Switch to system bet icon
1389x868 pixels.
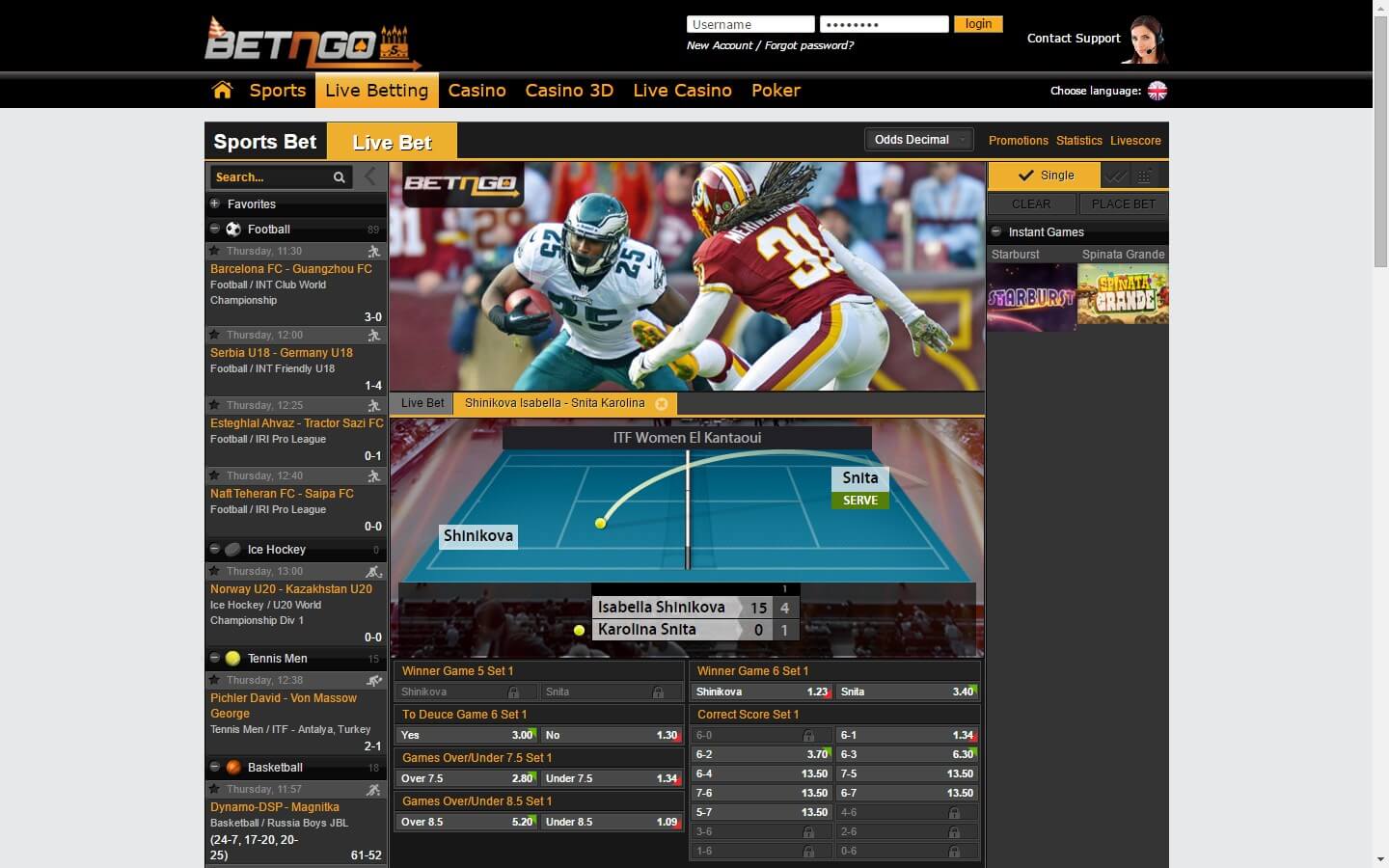pos(1144,176)
